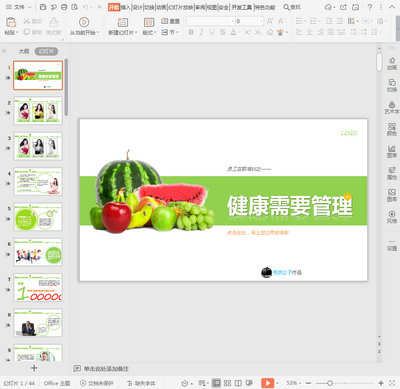400x389 pixels.
Task: Open the Slide Show (幻灯片放映) tab
Action: [x=181, y=7]
